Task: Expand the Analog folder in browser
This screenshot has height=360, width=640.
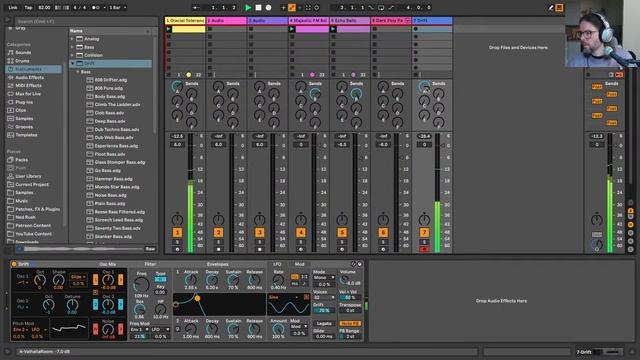Action: coord(72,39)
